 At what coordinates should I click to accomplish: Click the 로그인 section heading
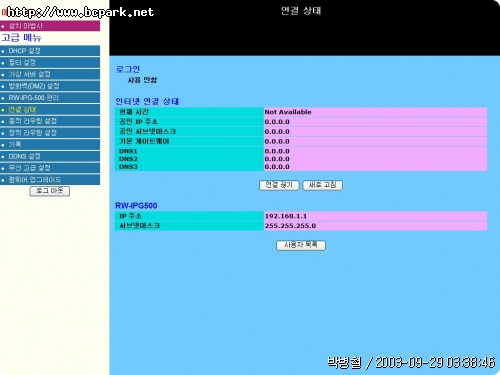128,69
